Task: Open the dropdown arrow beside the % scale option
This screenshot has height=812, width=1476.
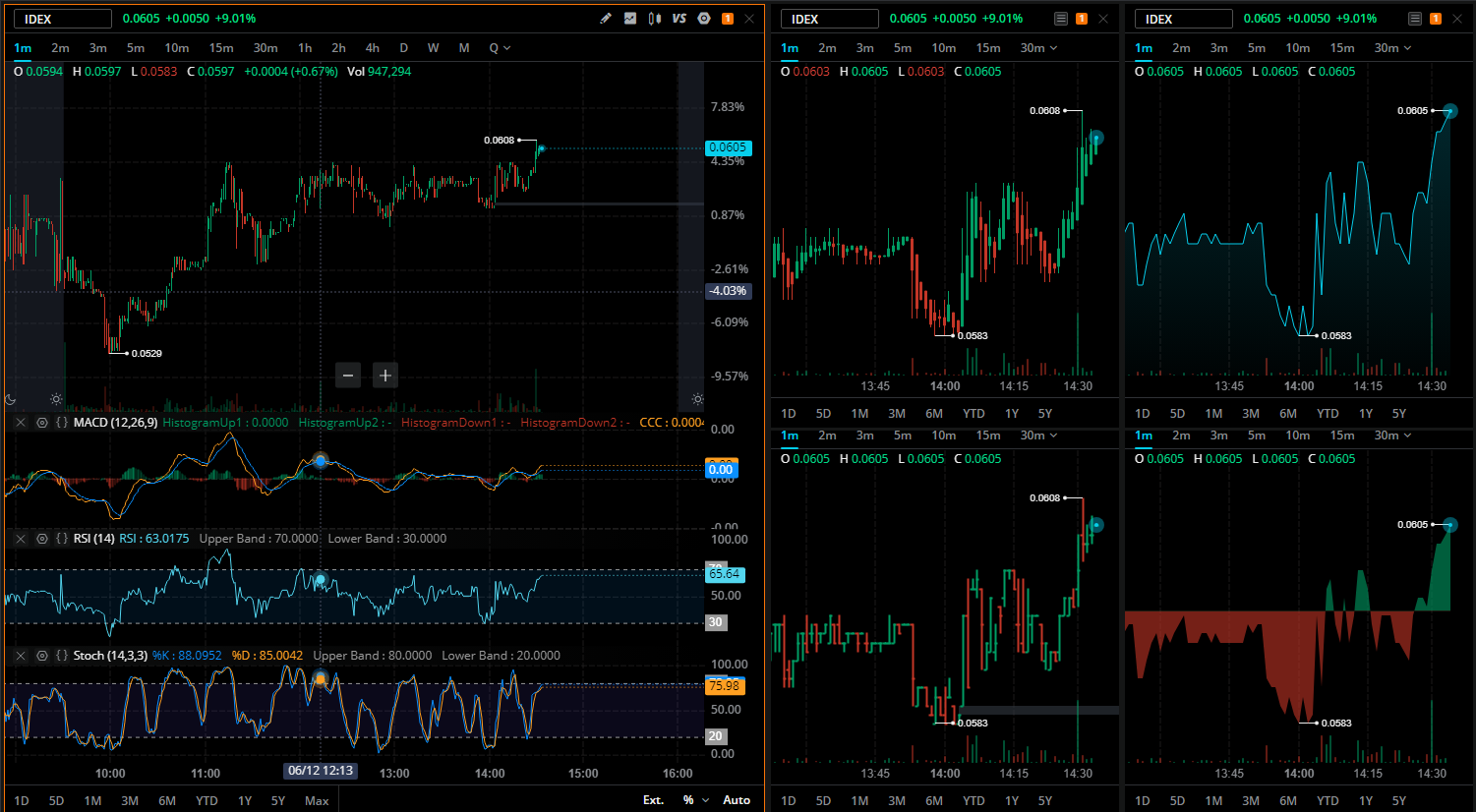Action: (704, 800)
